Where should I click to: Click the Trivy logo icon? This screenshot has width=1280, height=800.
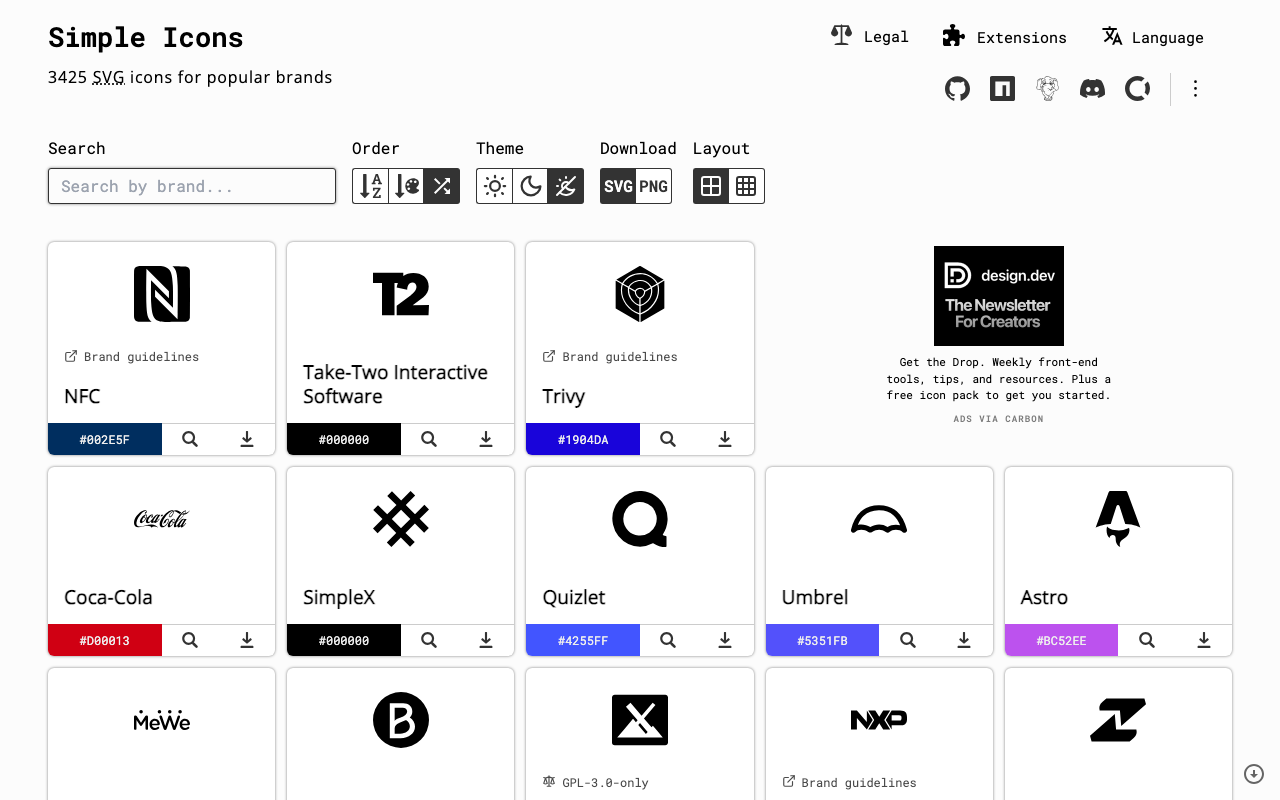click(640, 294)
